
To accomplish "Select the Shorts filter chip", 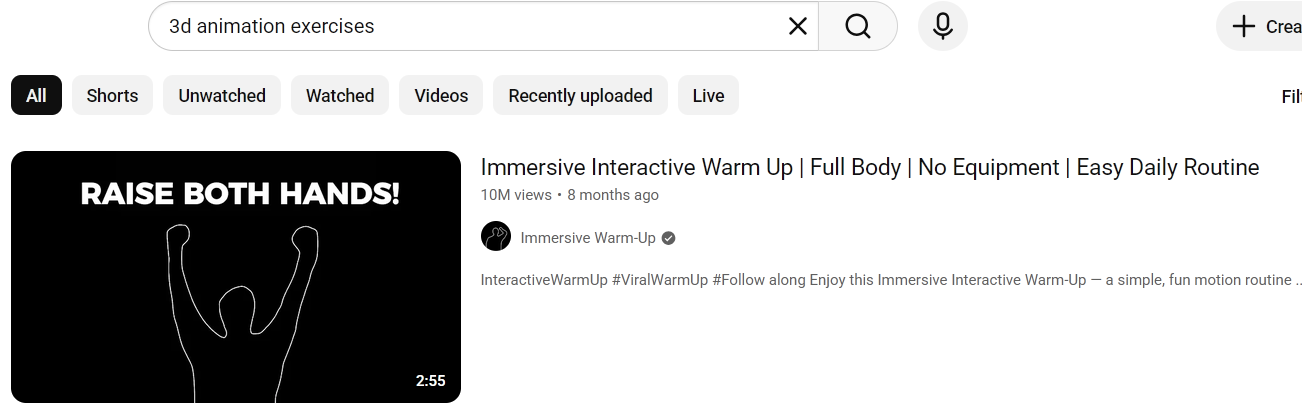I will 112,96.
